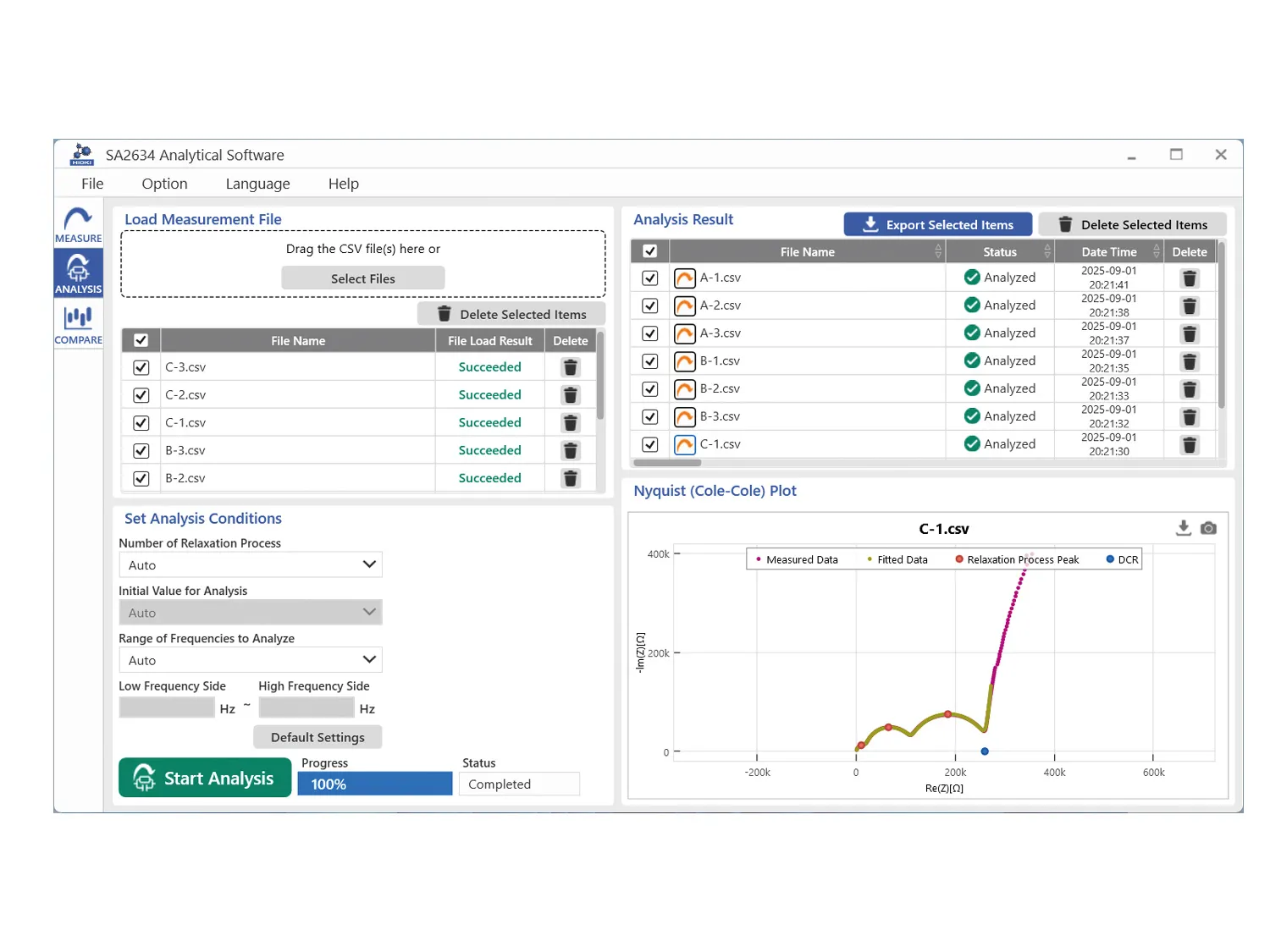This screenshot has height=952, width=1270.
Task: Toggle Relaxation Process Peak legend entry
Action: tap(1017, 559)
